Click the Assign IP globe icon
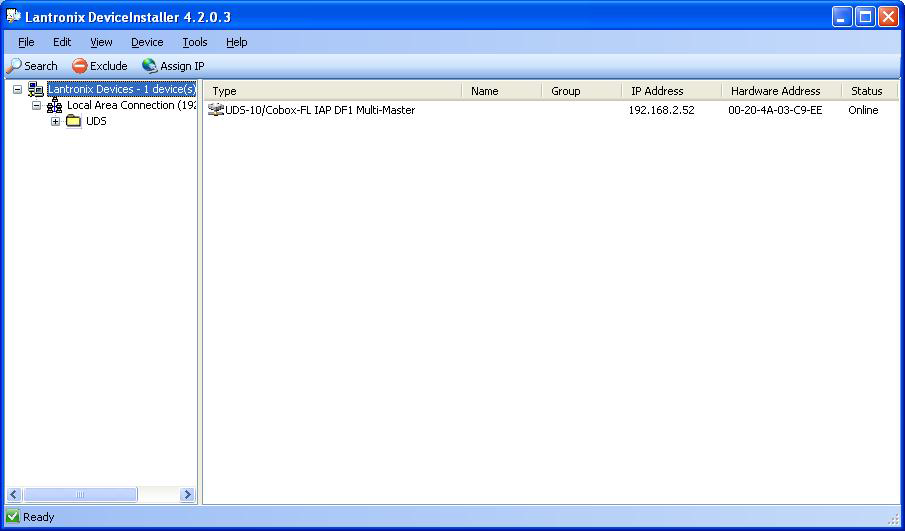The image size is (905, 531). (x=149, y=66)
